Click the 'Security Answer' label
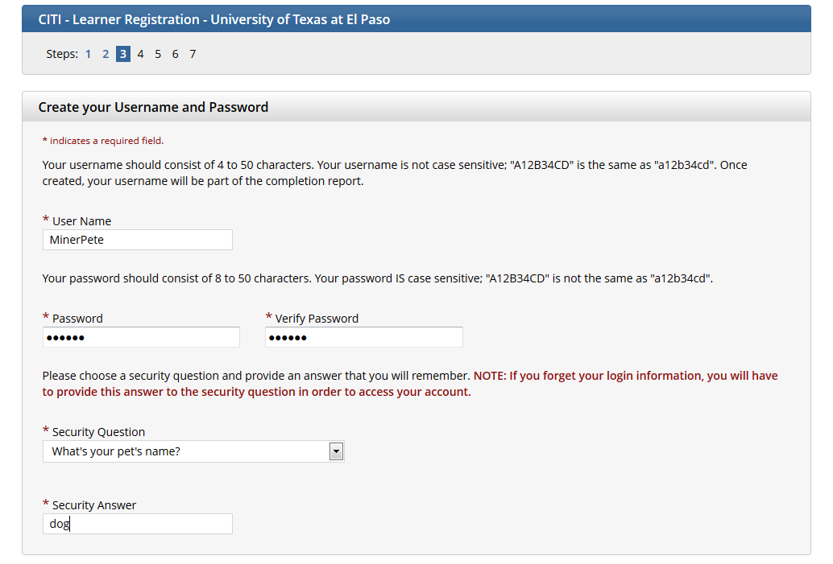The height and width of the screenshot is (564, 833). pyautogui.click(x=94, y=505)
